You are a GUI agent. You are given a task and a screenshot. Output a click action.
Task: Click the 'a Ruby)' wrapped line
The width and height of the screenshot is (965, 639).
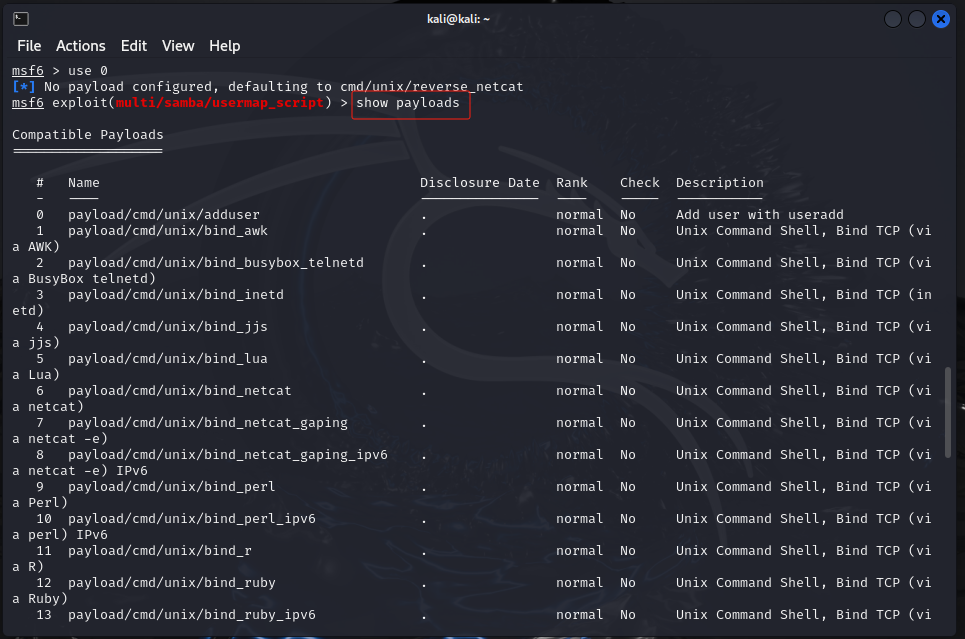40,599
